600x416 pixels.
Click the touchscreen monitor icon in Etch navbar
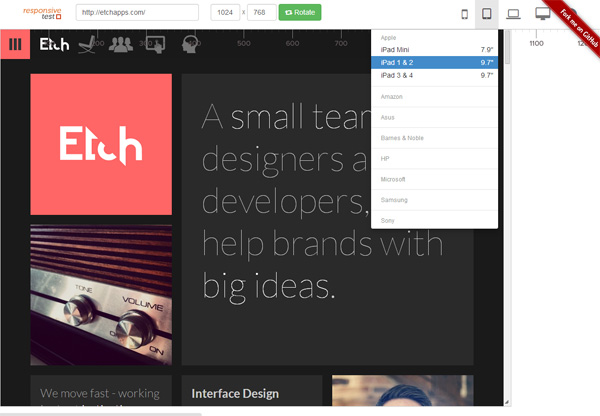tap(155, 44)
